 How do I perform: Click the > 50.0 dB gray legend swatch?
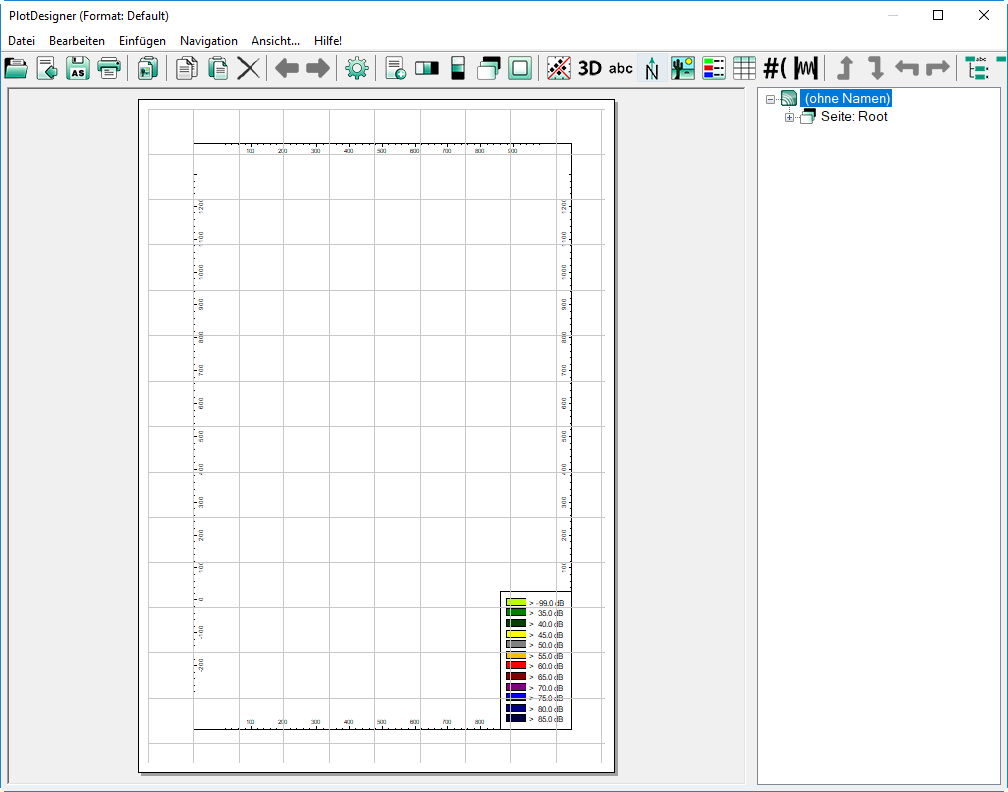pyautogui.click(x=516, y=644)
